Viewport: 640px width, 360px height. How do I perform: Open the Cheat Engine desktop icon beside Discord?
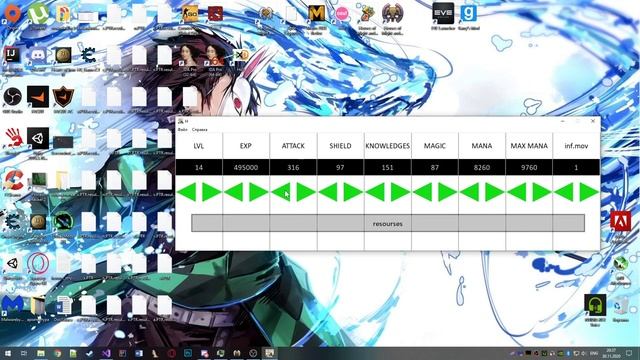pyautogui.click(x=88, y=59)
